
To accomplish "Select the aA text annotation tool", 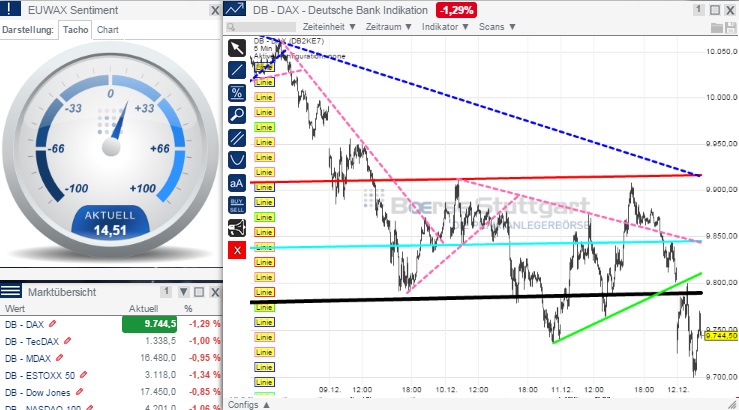I will point(237,183).
